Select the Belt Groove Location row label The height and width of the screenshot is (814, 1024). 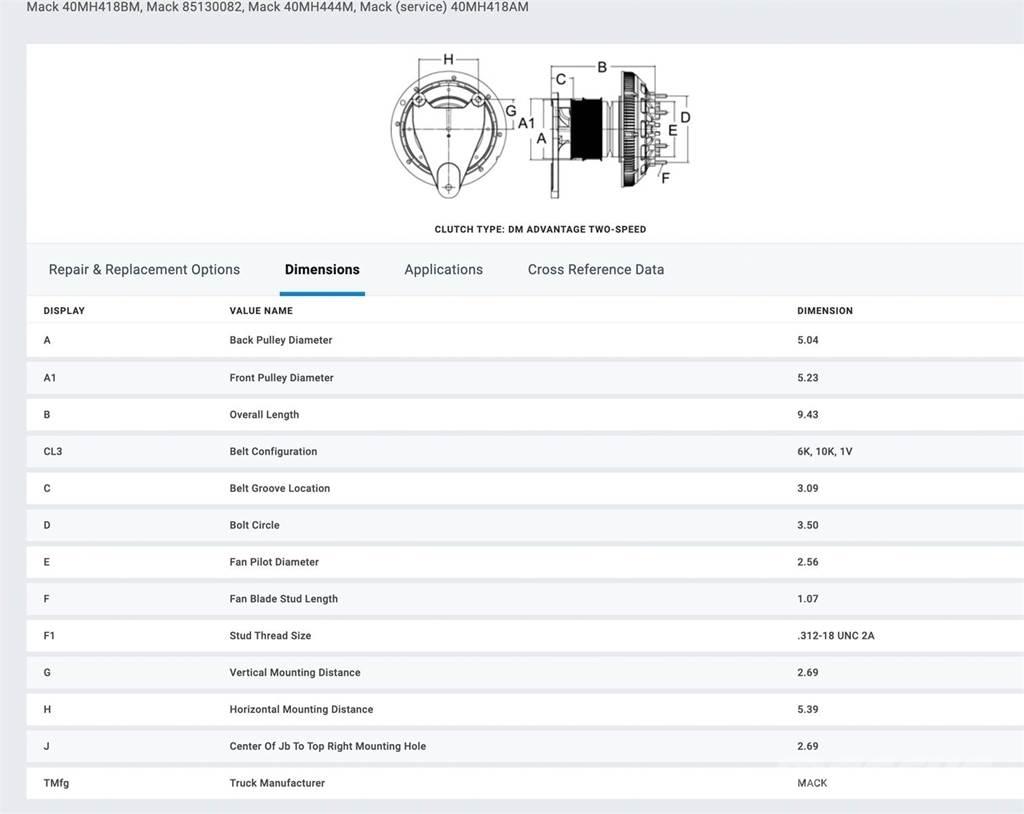(x=279, y=489)
